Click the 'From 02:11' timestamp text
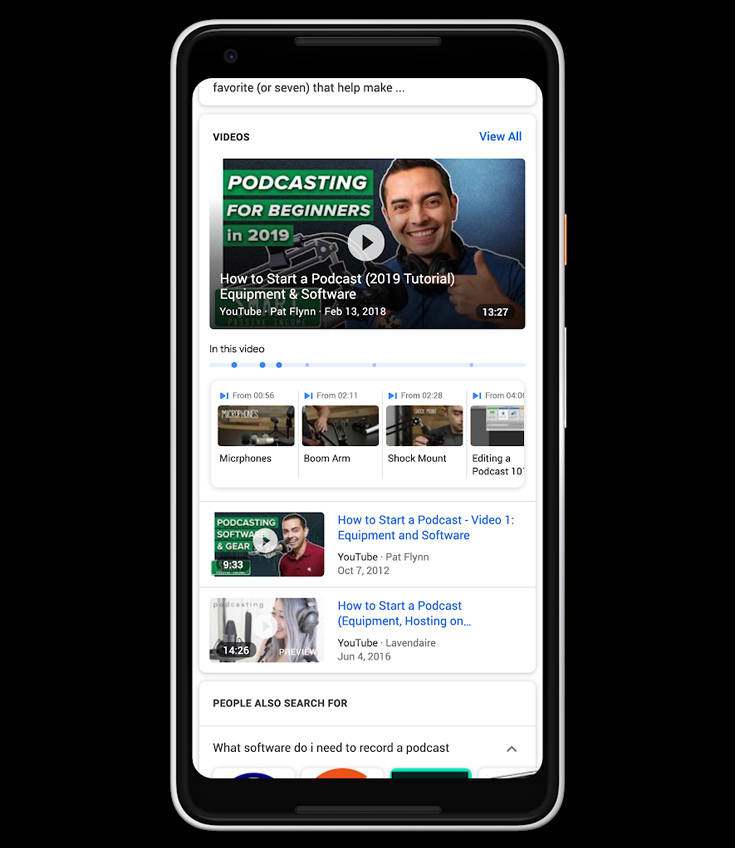This screenshot has height=848, width=735. [x=337, y=396]
